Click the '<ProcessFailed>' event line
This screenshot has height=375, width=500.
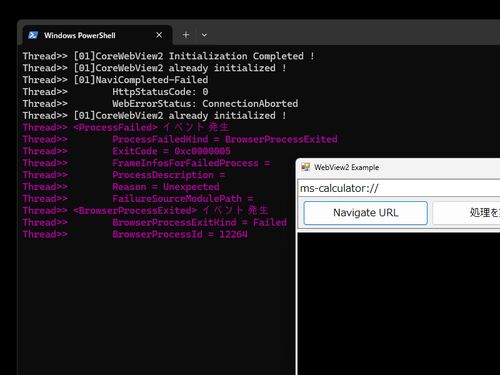pos(126,128)
